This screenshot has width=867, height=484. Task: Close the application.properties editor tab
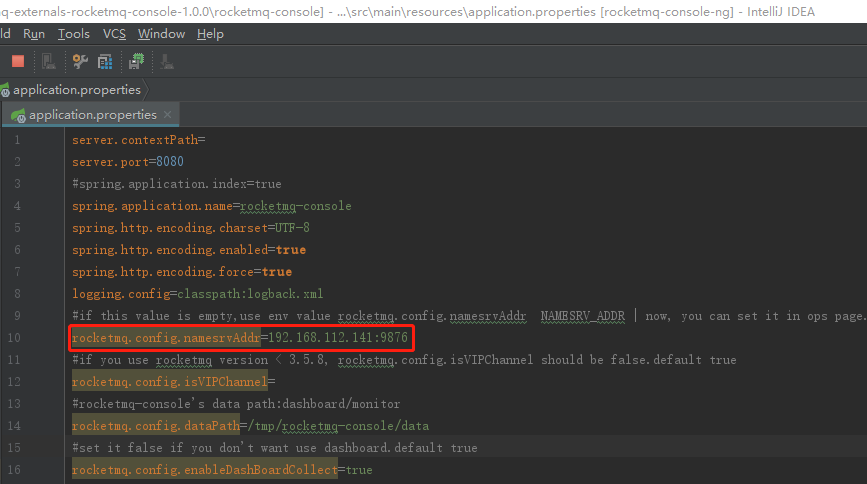pos(168,115)
